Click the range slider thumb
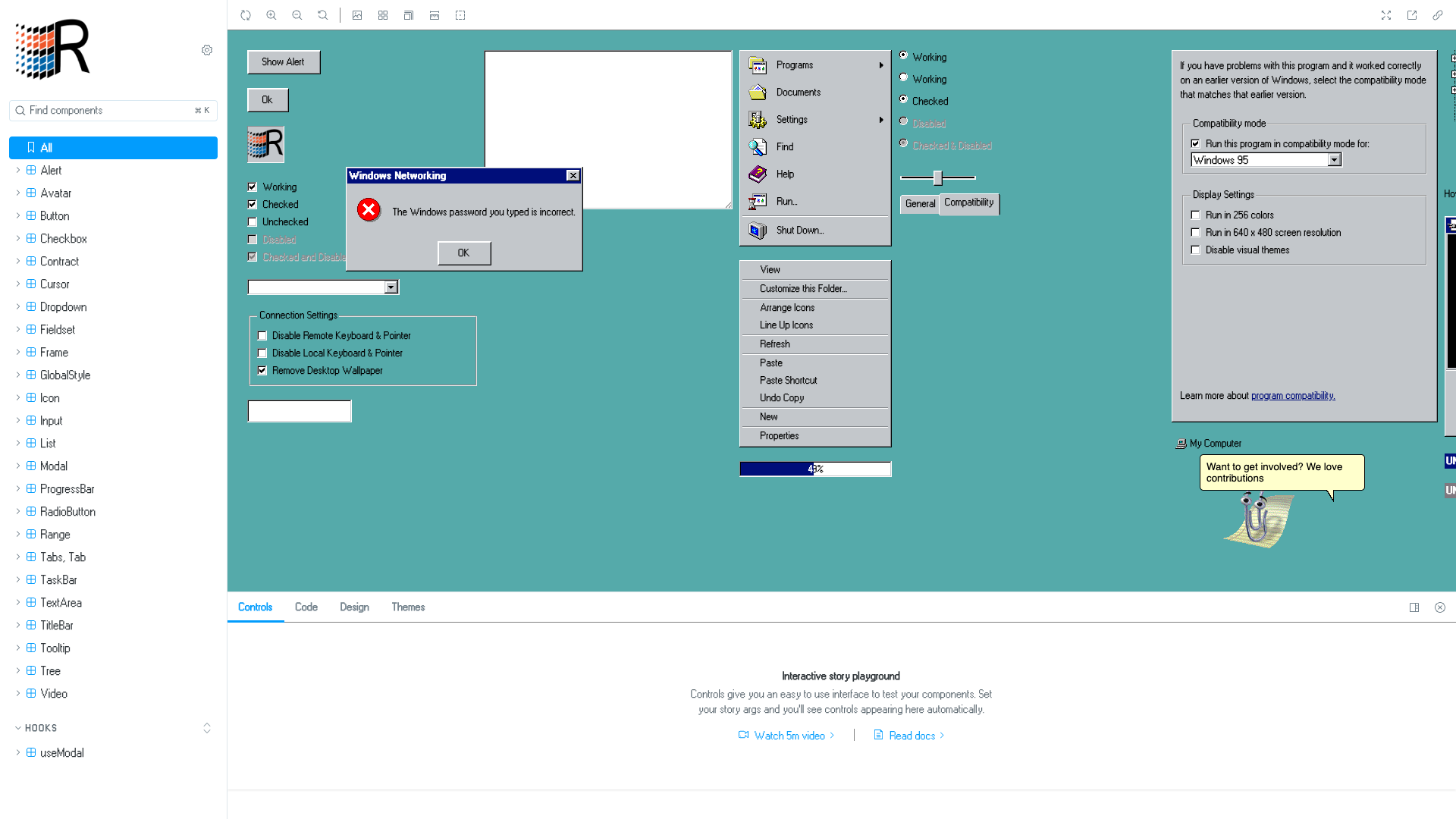Image resolution: width=1456 pixels, height=819 pixels. point(938,178)
